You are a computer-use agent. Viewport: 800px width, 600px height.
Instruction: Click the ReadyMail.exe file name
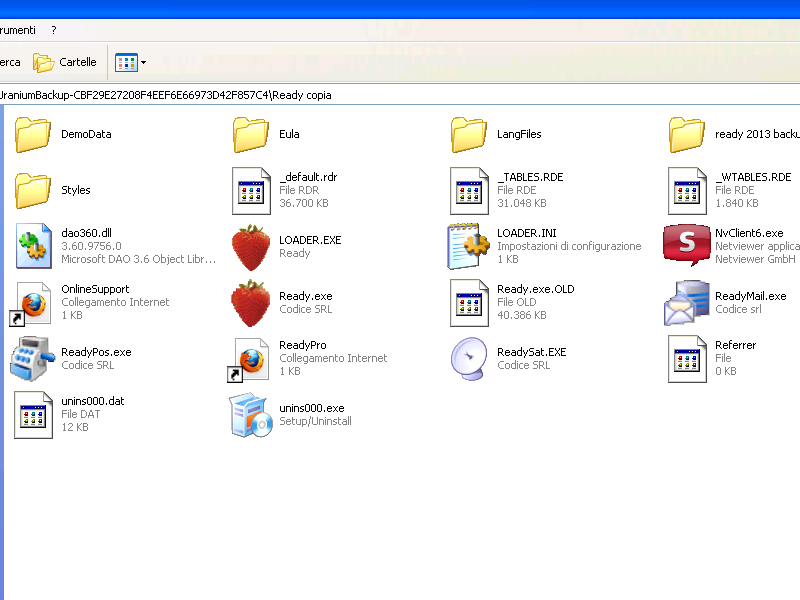[x=751, y=296]
